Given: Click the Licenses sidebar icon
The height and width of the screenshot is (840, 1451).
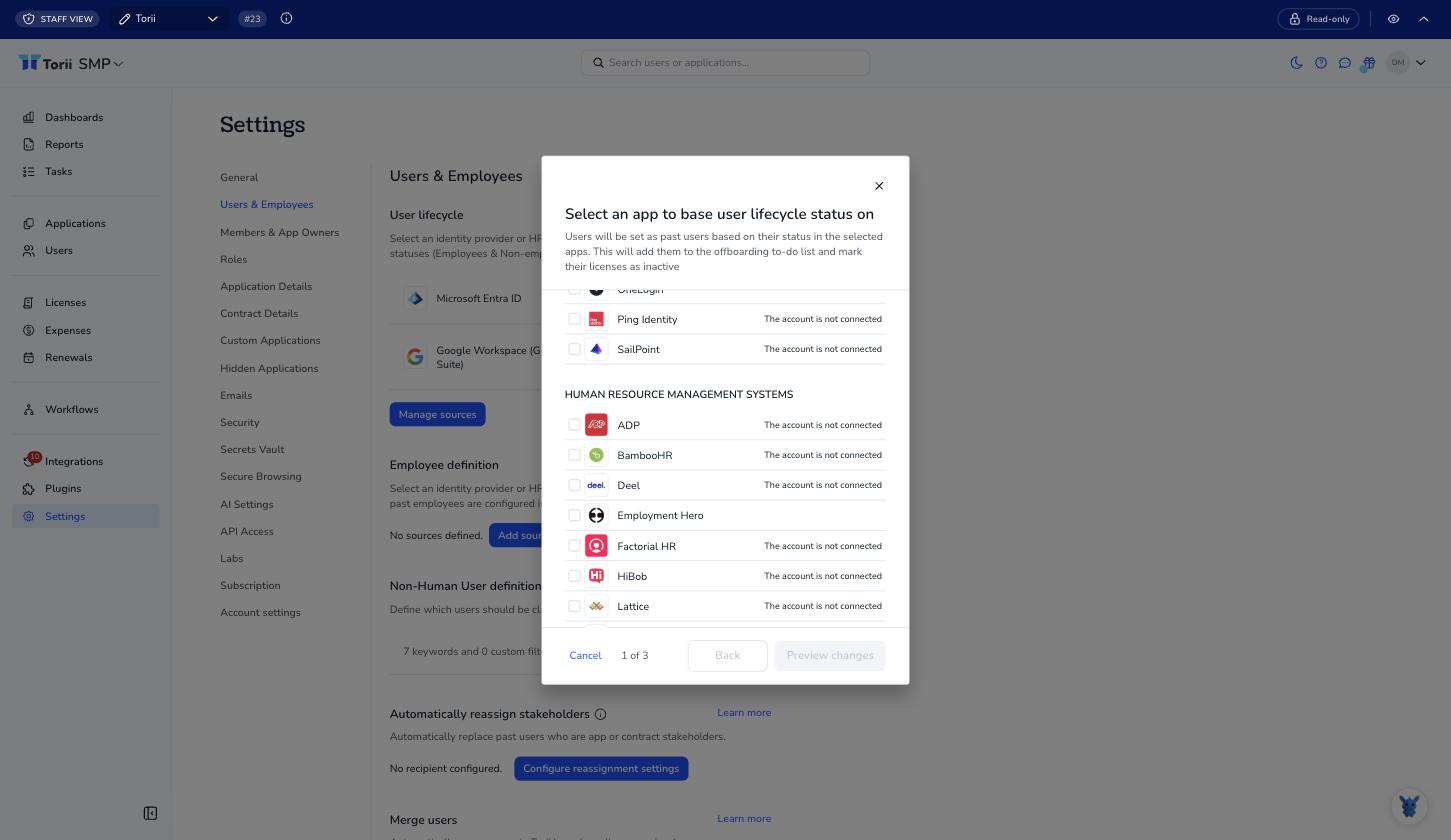Looking at the screenshot, I should pyautogui.click(x=28, y=302).
